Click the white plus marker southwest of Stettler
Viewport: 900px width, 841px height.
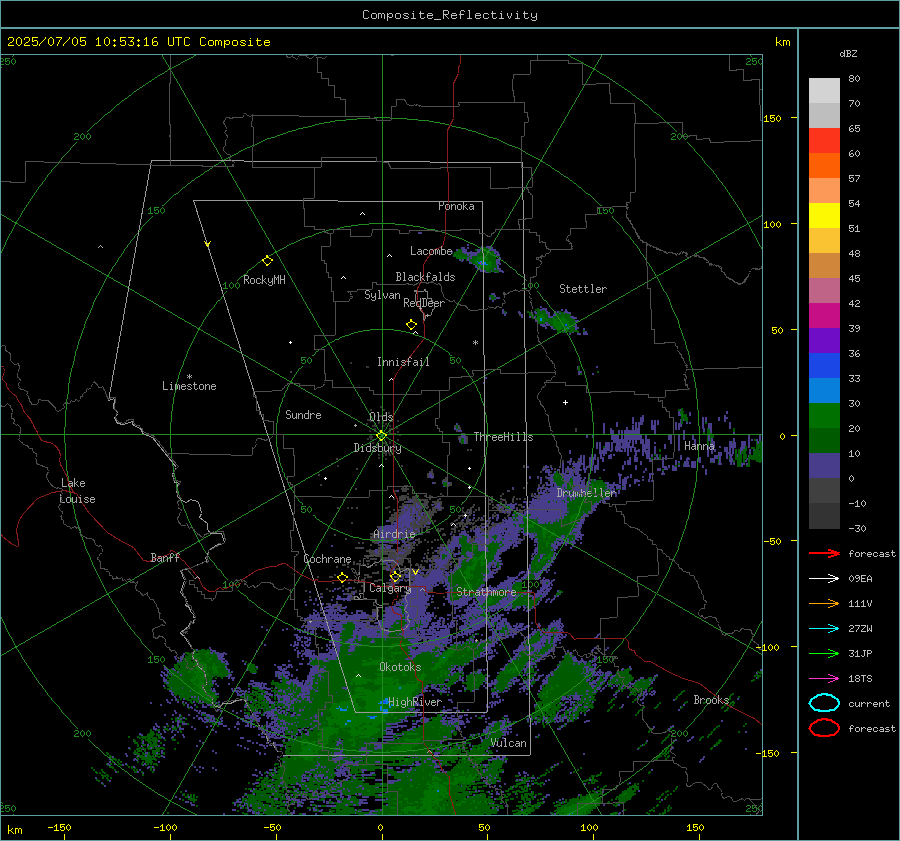pos(565,402)
